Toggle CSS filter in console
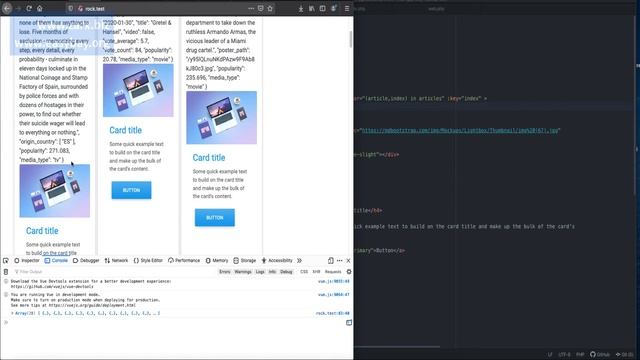 tap(304, 271)
